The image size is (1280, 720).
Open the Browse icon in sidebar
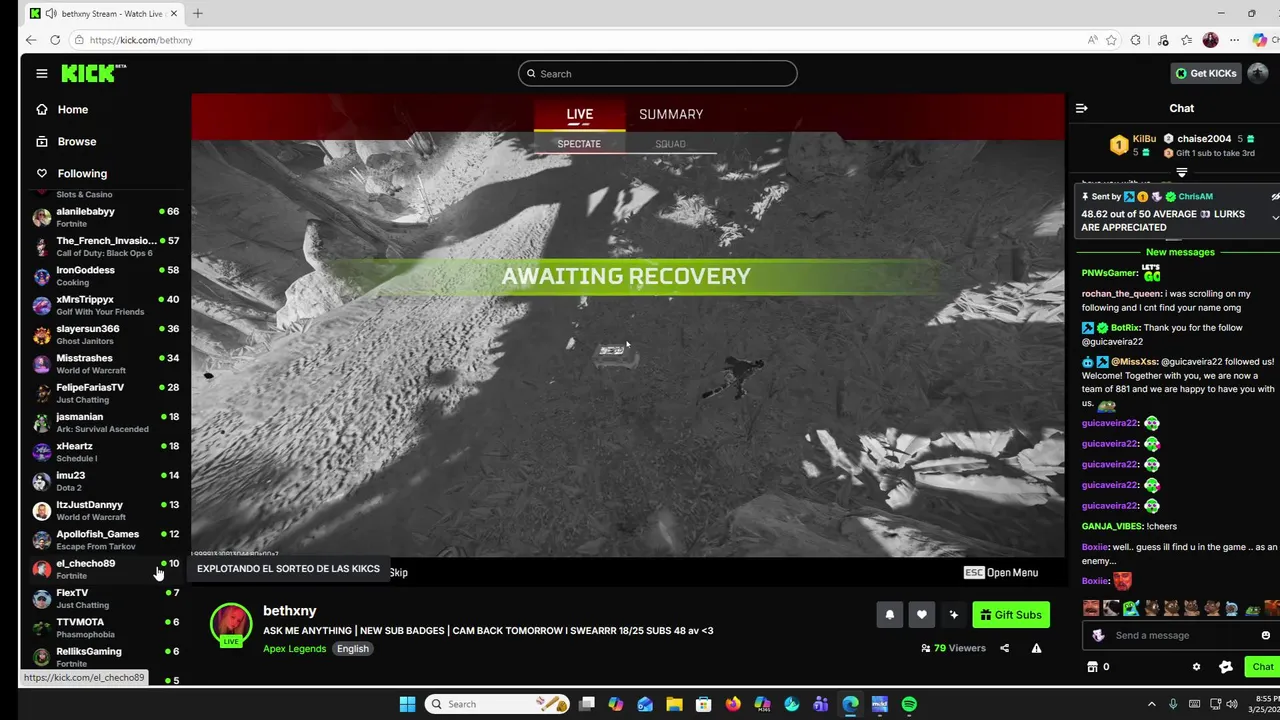coord(41,141)
